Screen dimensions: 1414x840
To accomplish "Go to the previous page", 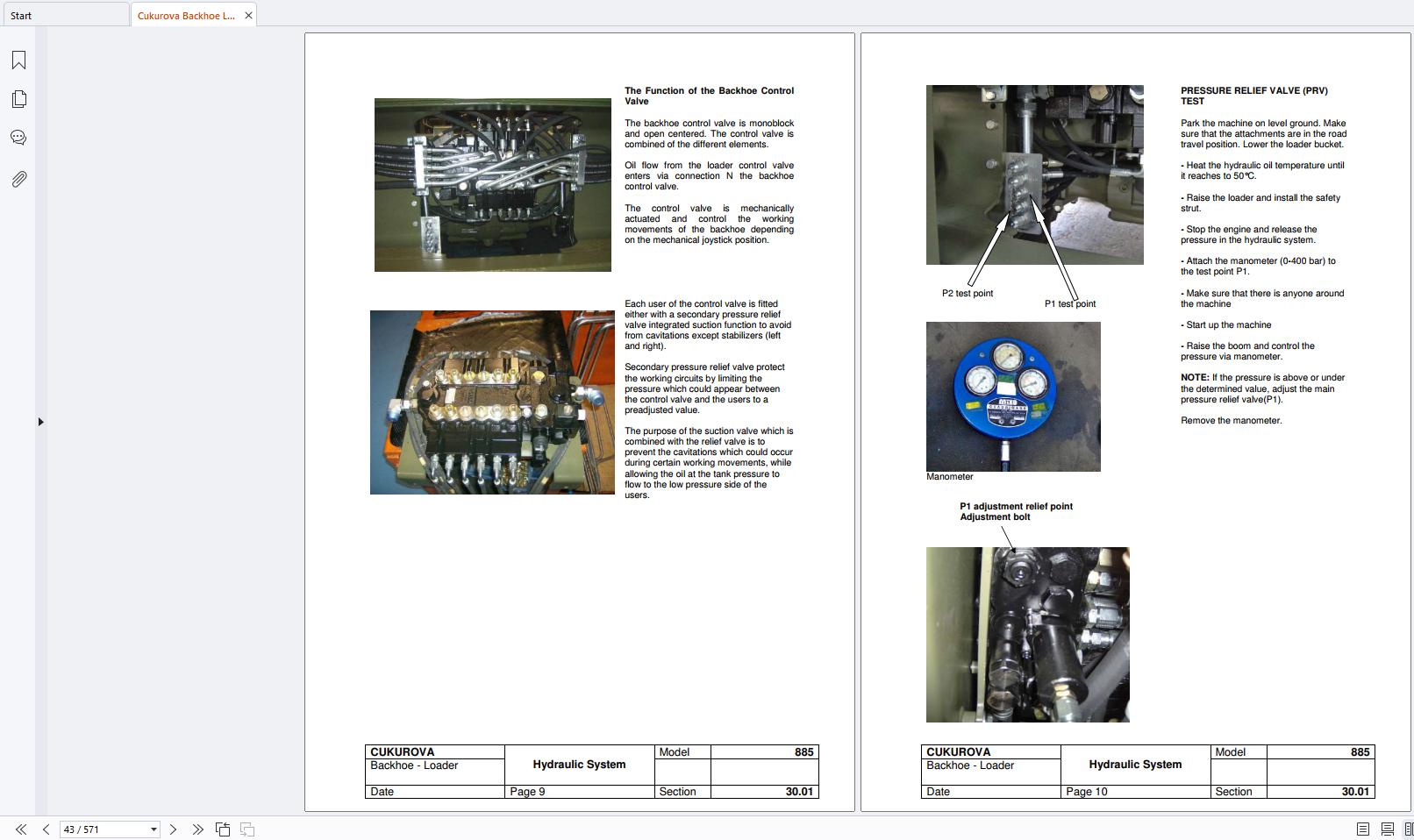I will [46, 829].
